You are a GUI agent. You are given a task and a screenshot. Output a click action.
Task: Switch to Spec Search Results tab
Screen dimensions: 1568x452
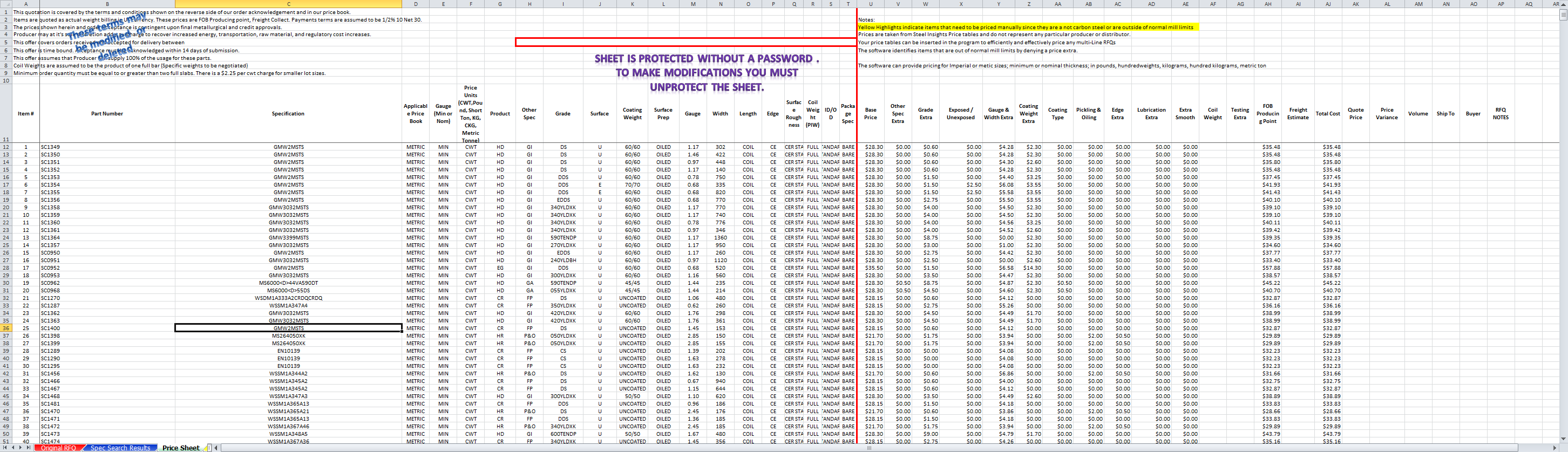(120, 448)
